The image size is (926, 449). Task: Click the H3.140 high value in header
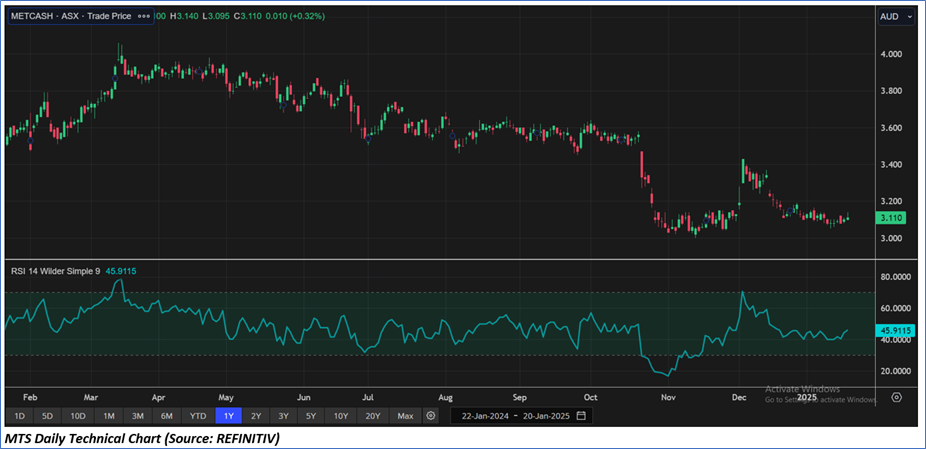(x=184, y=17)
